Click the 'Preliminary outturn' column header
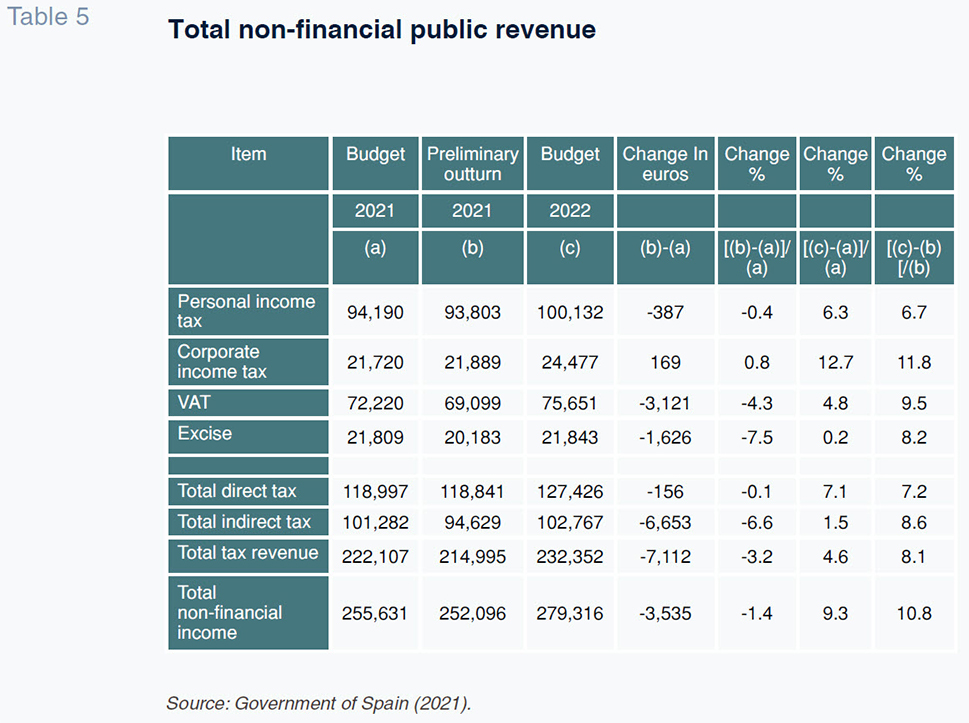Viewport: 969px width, 723px height. (x=473, y=164)
